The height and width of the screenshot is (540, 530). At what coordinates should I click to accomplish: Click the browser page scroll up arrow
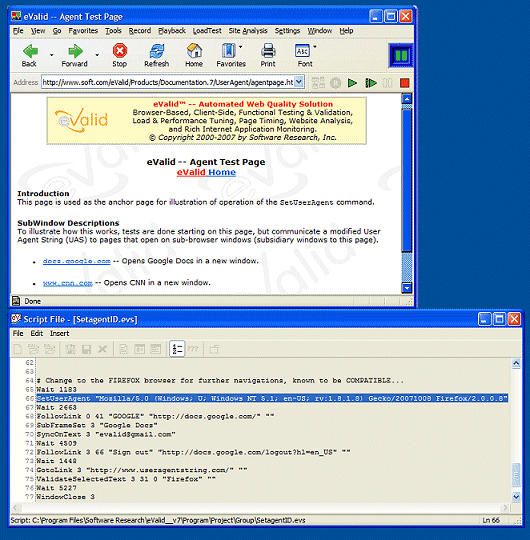coord(407,99)
